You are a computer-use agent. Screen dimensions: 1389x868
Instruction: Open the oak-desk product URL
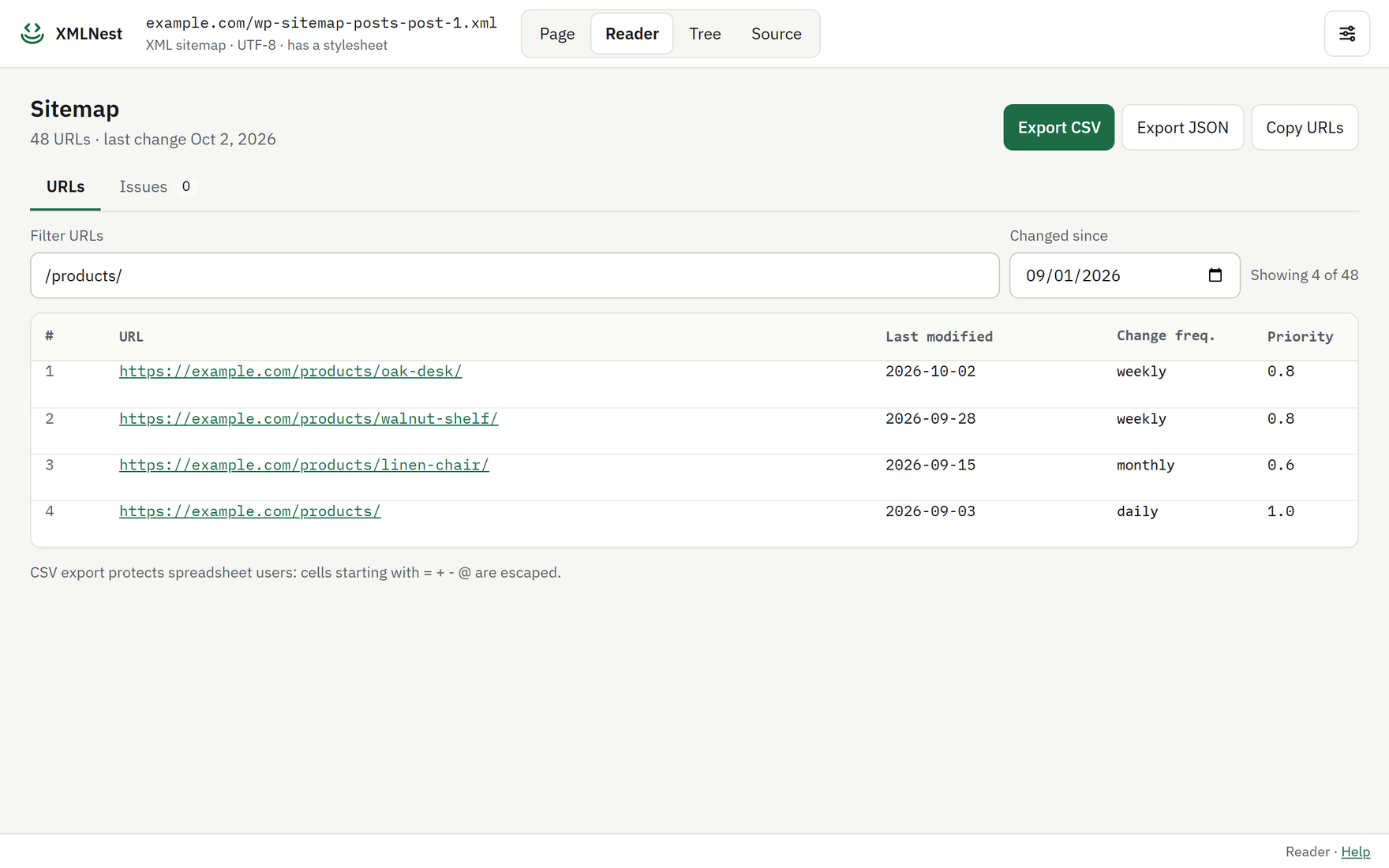pos(290,372)
